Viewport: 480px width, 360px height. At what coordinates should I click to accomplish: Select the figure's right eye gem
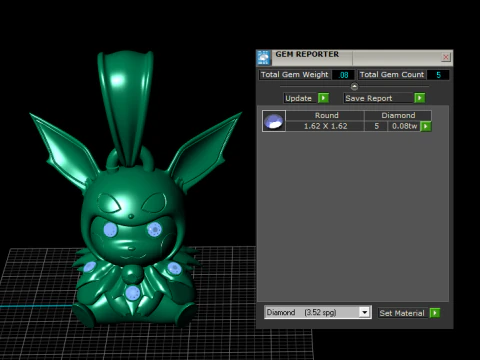pyautogui.click(x=154, y=229)
